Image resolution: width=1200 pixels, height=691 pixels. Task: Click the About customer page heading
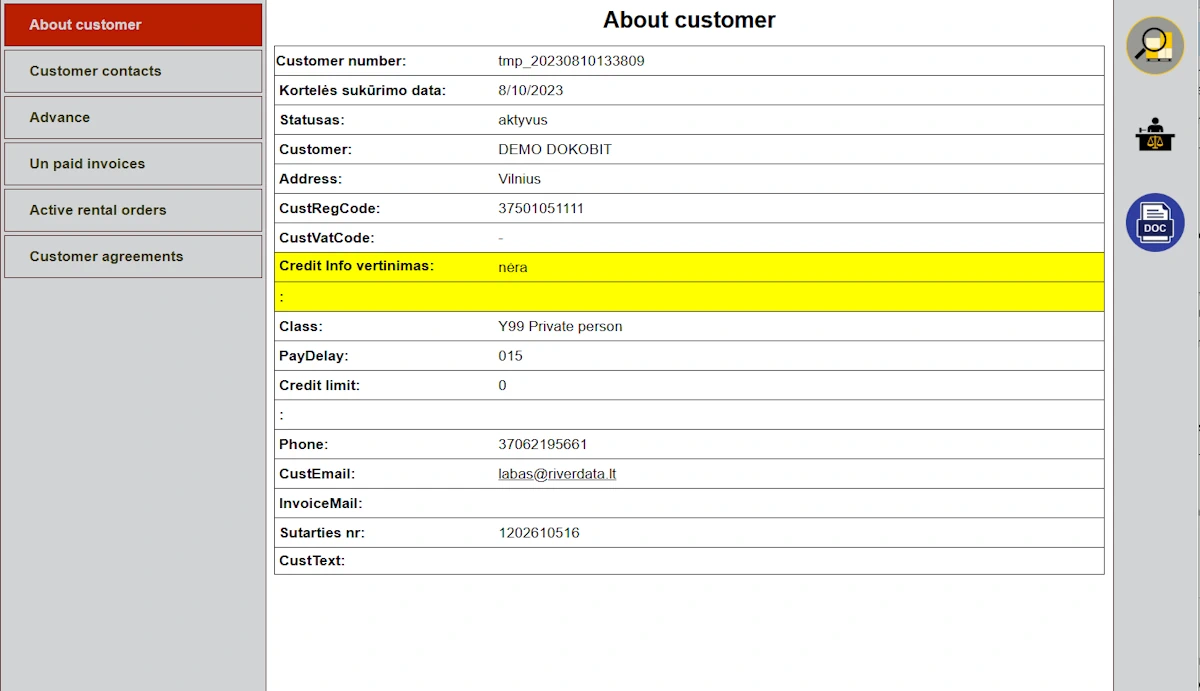click(689, 20)
